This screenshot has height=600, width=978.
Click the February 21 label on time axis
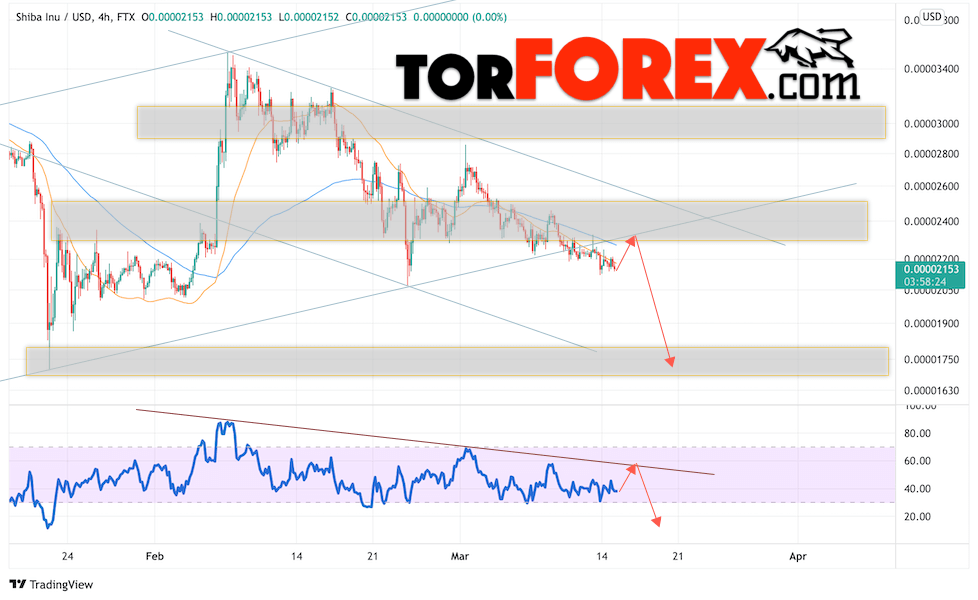pos(372,556)
